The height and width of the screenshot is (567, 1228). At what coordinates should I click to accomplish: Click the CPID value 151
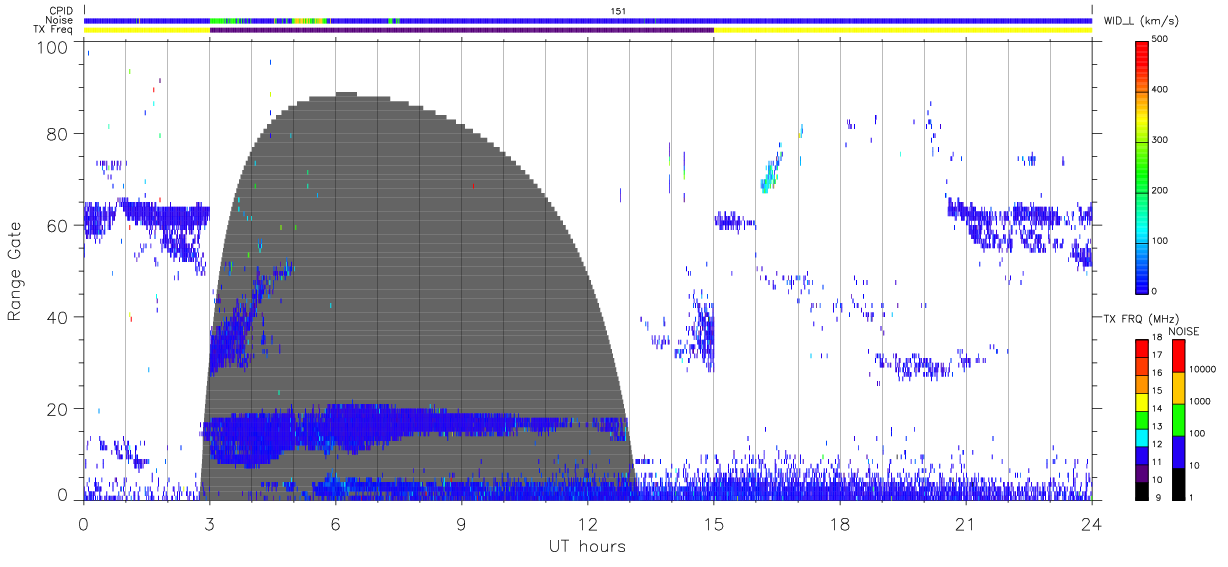[617, 11]
